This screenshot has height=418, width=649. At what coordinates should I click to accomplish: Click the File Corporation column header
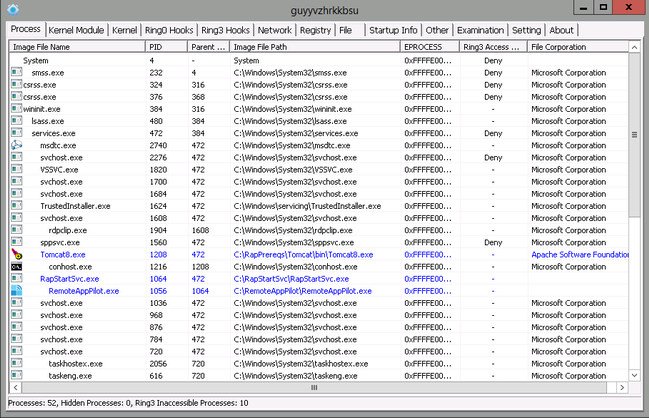click(x=575, y=47)
